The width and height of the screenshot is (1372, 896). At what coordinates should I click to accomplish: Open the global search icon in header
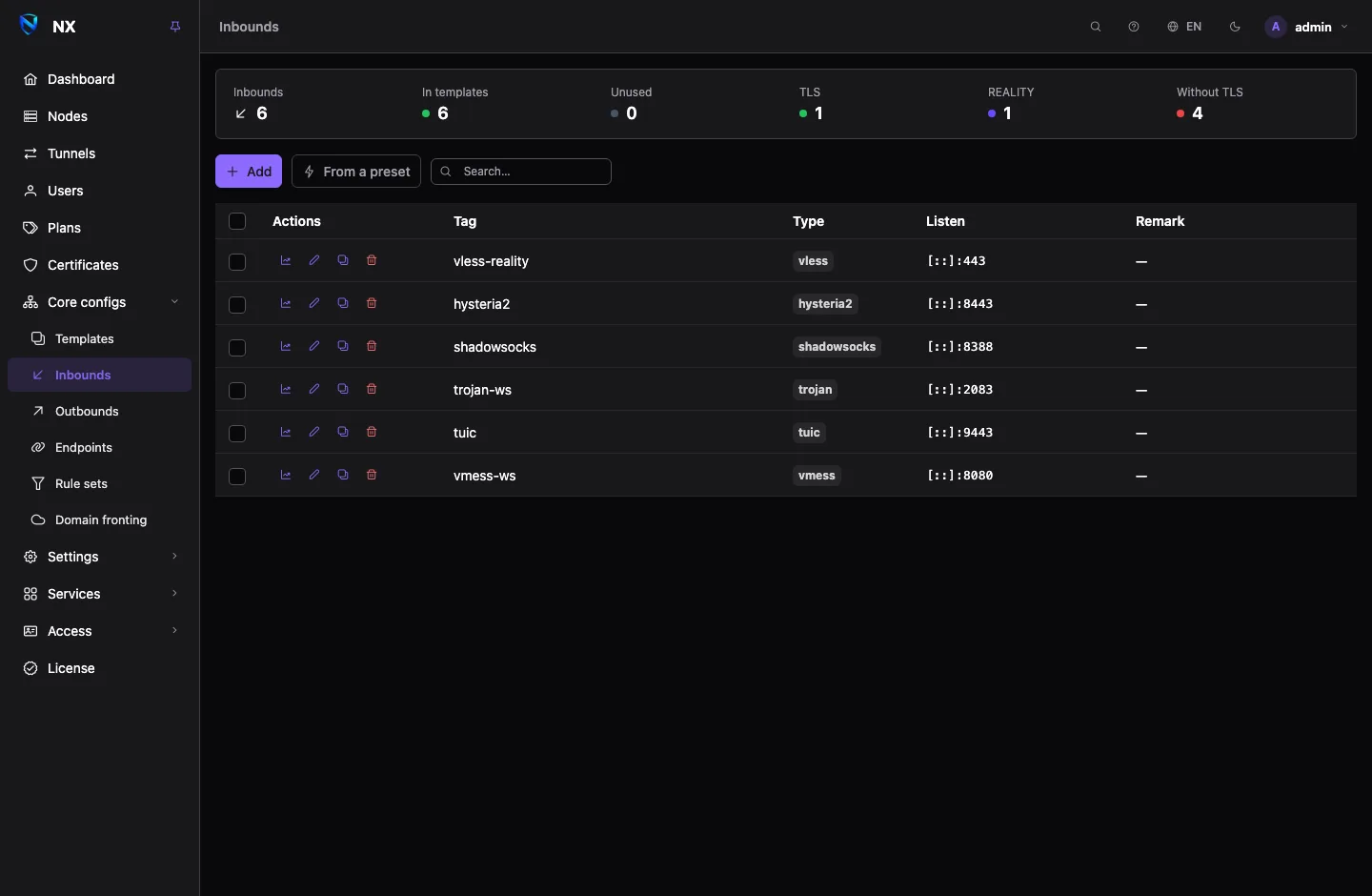point(1096,27)
